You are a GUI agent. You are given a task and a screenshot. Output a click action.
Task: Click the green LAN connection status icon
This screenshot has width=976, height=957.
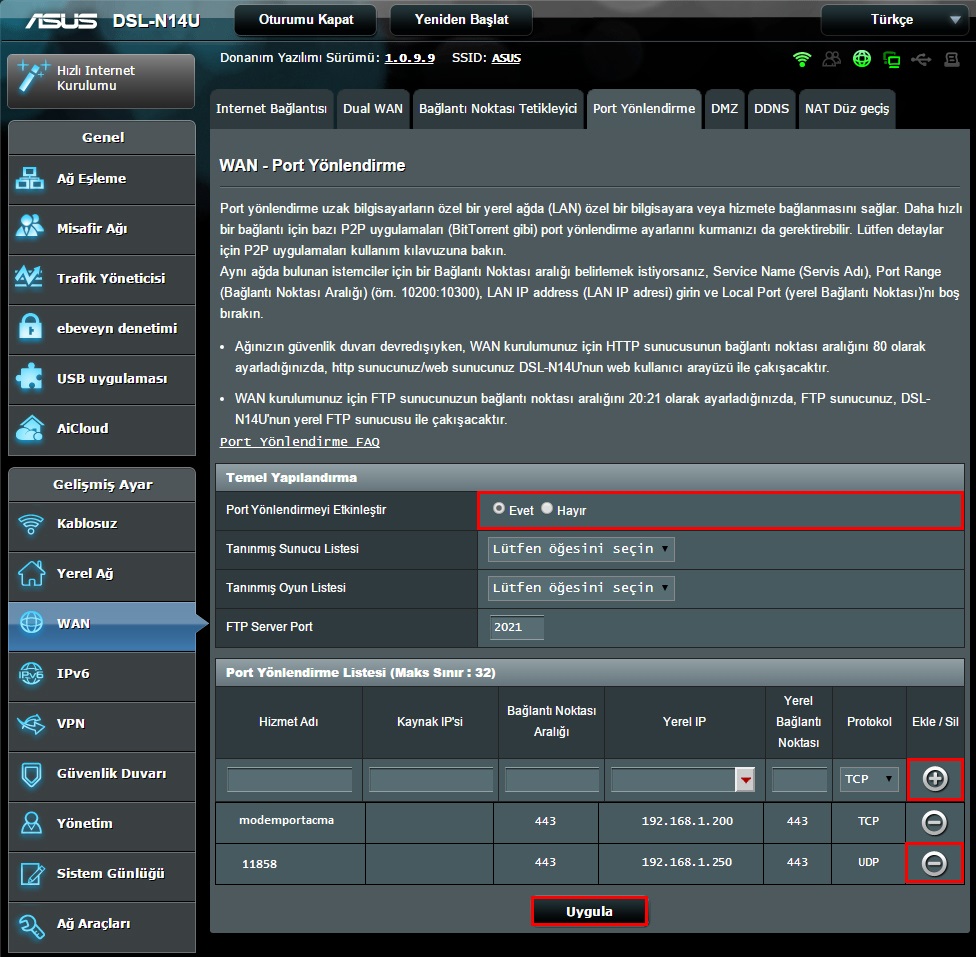891,60
